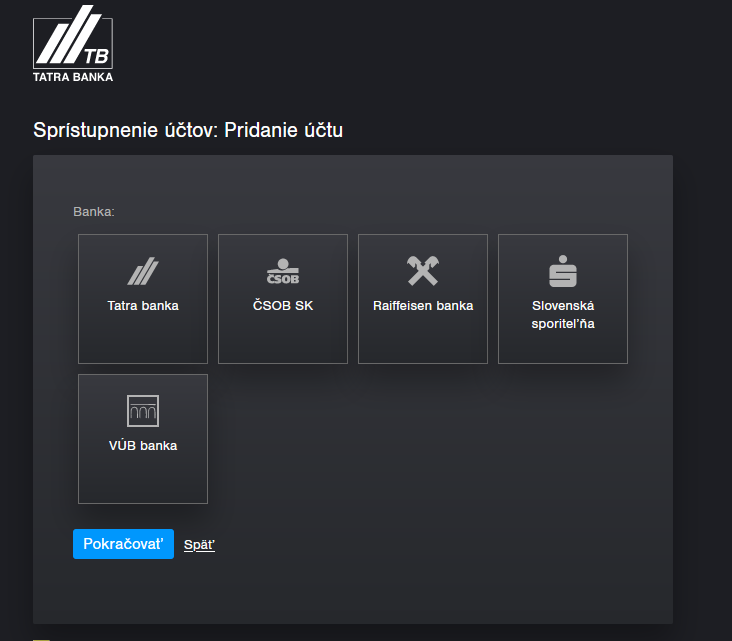Continue with the Pokračovať button

coord(123,544)
